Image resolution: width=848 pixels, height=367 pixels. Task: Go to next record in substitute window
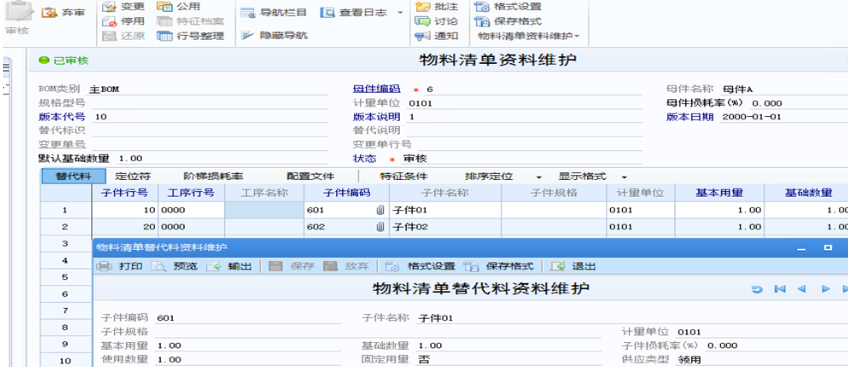826,289
